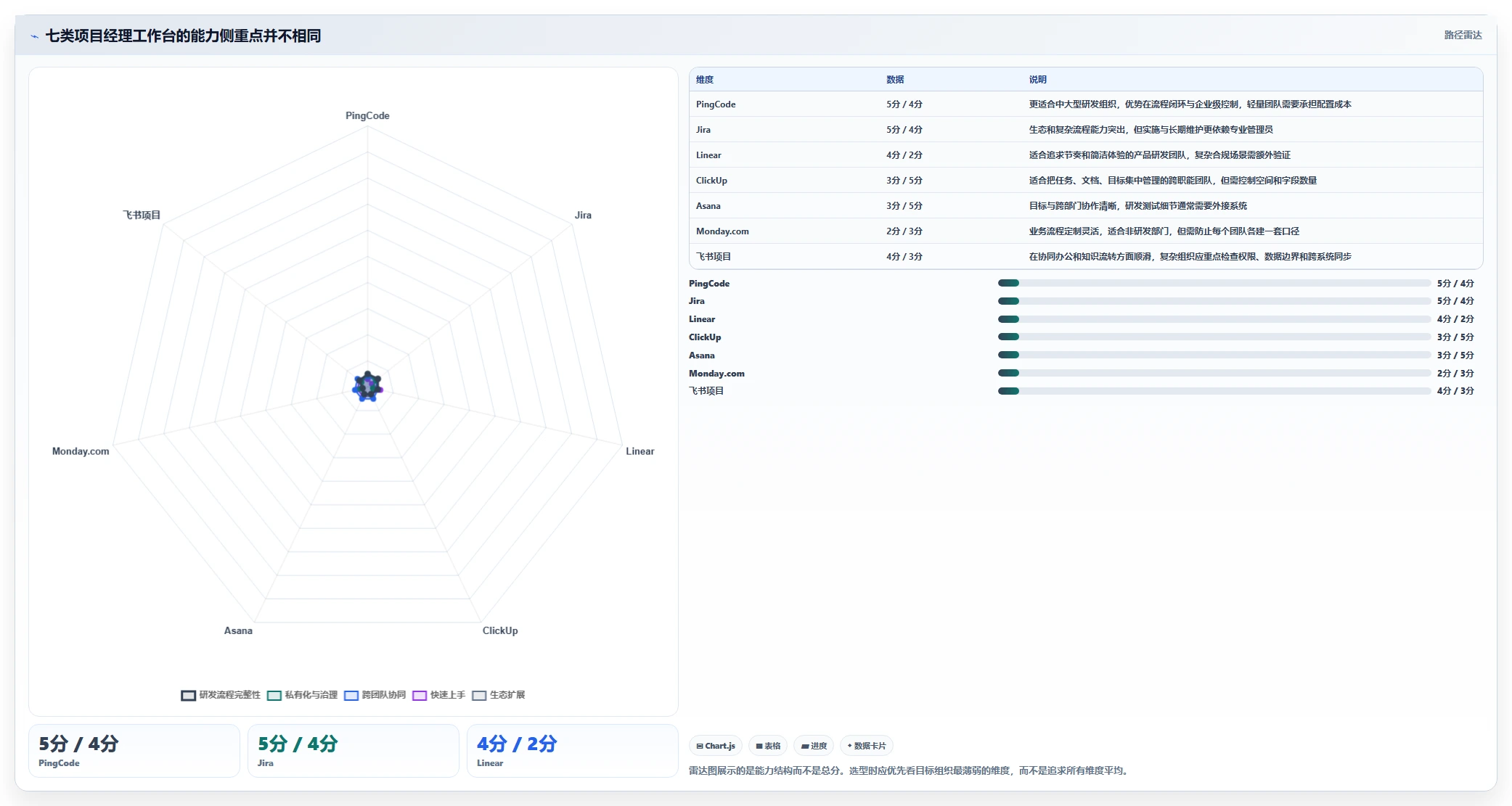Select the ClickUp row name in the table
This screenshot has height=806, width=1512.
point(711,181)
